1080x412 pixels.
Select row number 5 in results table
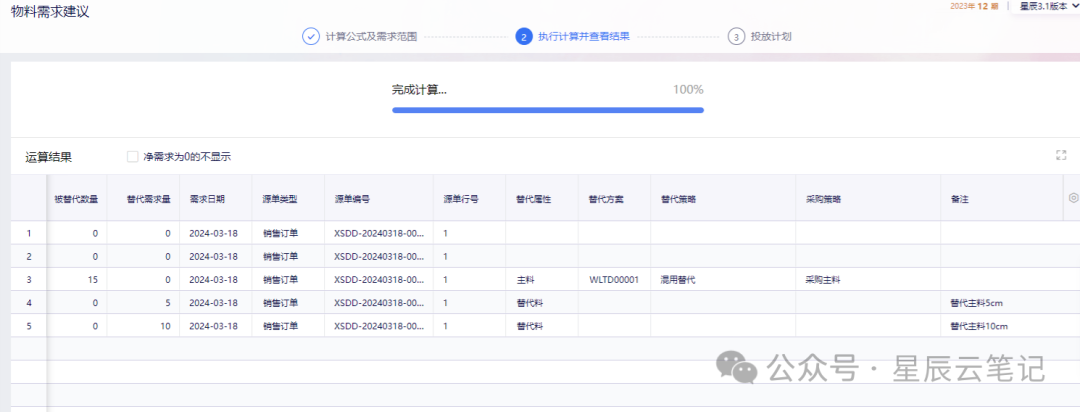(28, 326)
